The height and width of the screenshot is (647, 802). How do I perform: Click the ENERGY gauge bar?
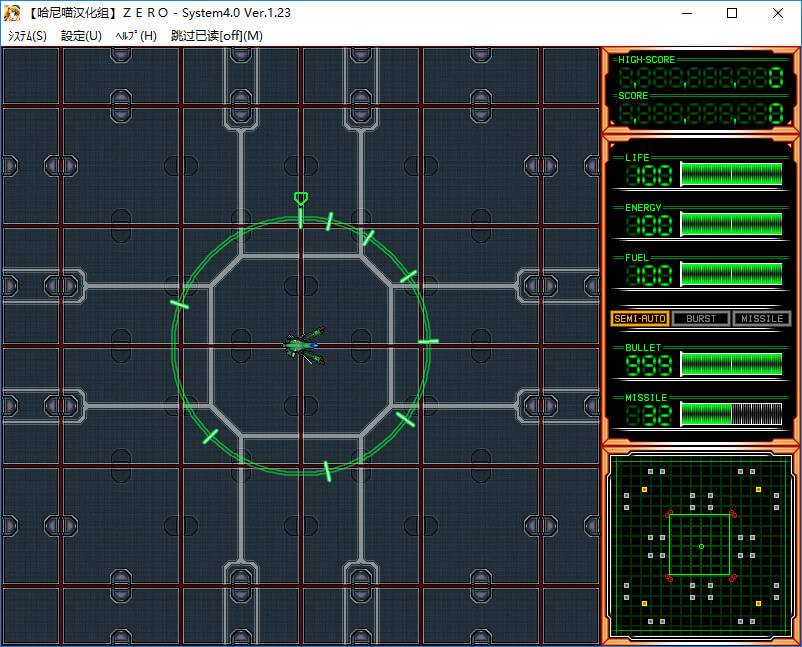pos(731,224)
